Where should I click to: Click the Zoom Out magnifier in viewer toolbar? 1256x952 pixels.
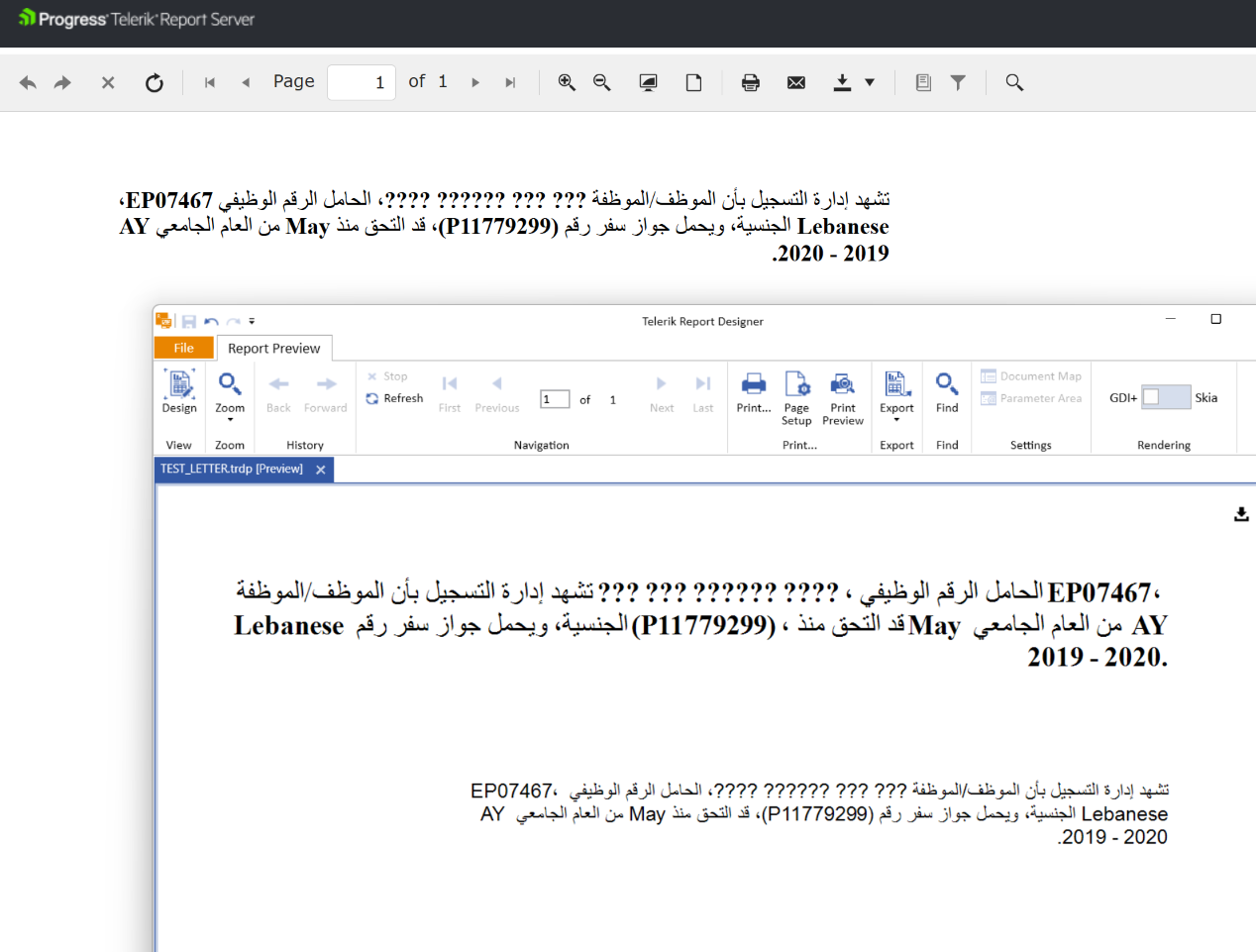(601, 82)
